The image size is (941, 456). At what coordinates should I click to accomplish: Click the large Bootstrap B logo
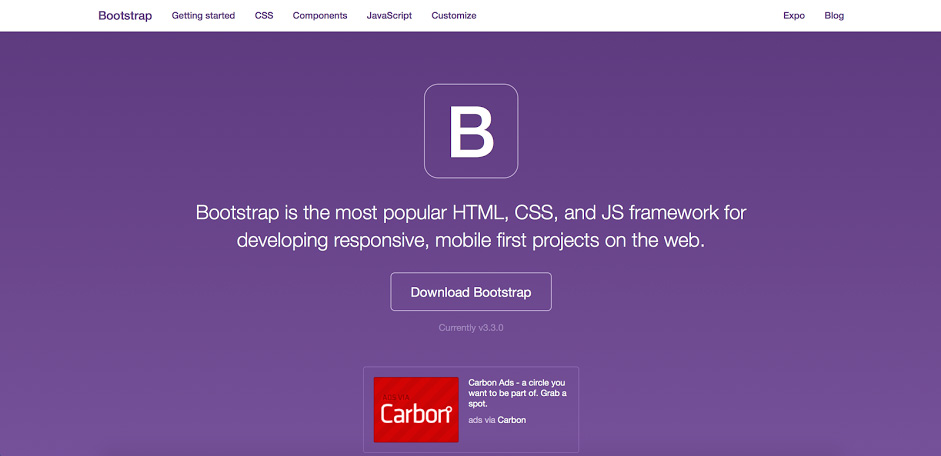pyautogui.click(x=470, y=131)
